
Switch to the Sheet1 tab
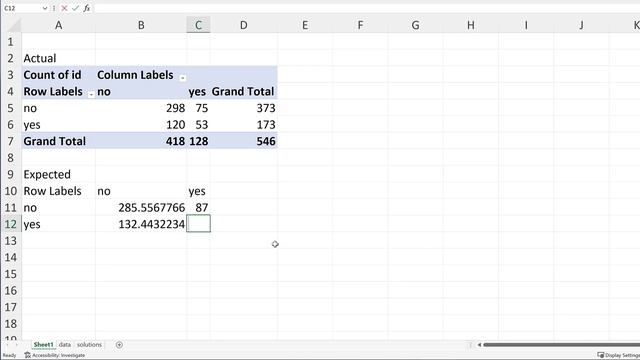43,344
